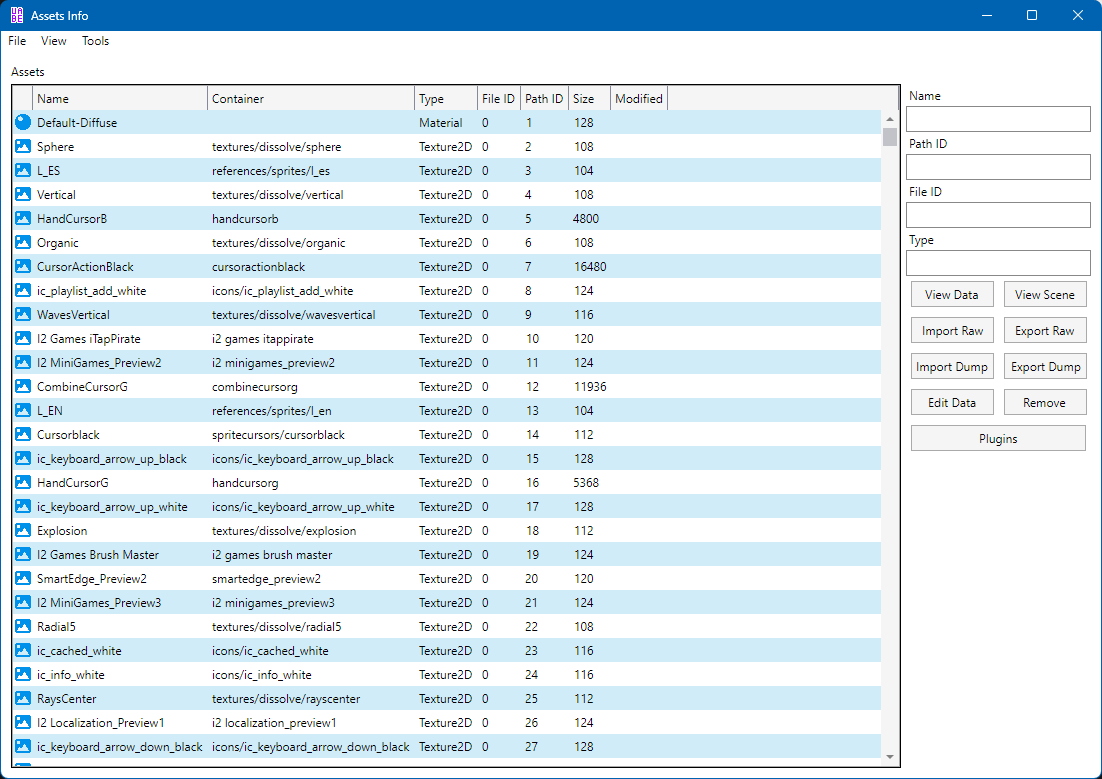
Task: Click the Size column header
Action: [590, 98]
